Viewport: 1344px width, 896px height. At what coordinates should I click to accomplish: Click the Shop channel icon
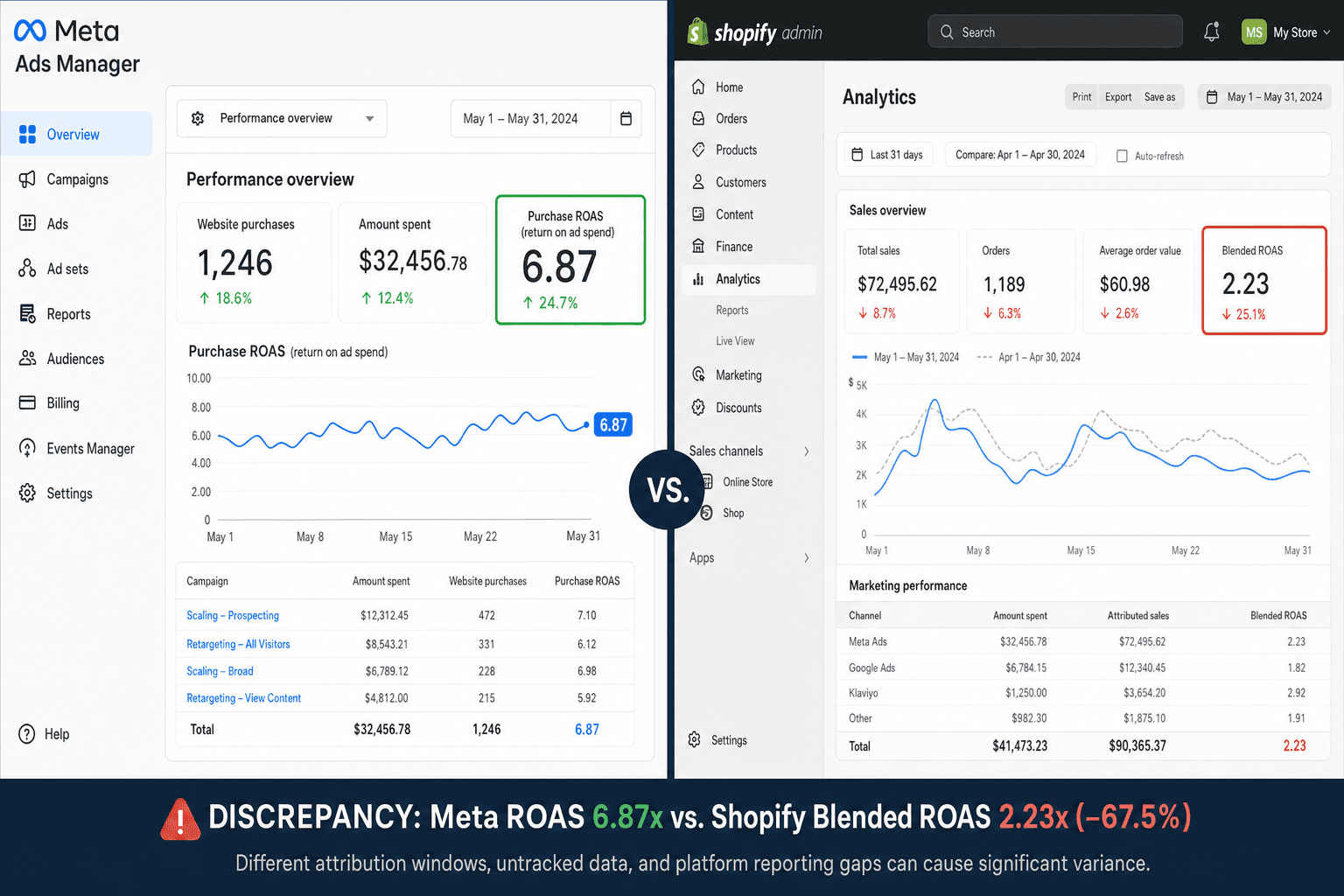point(707,513)
